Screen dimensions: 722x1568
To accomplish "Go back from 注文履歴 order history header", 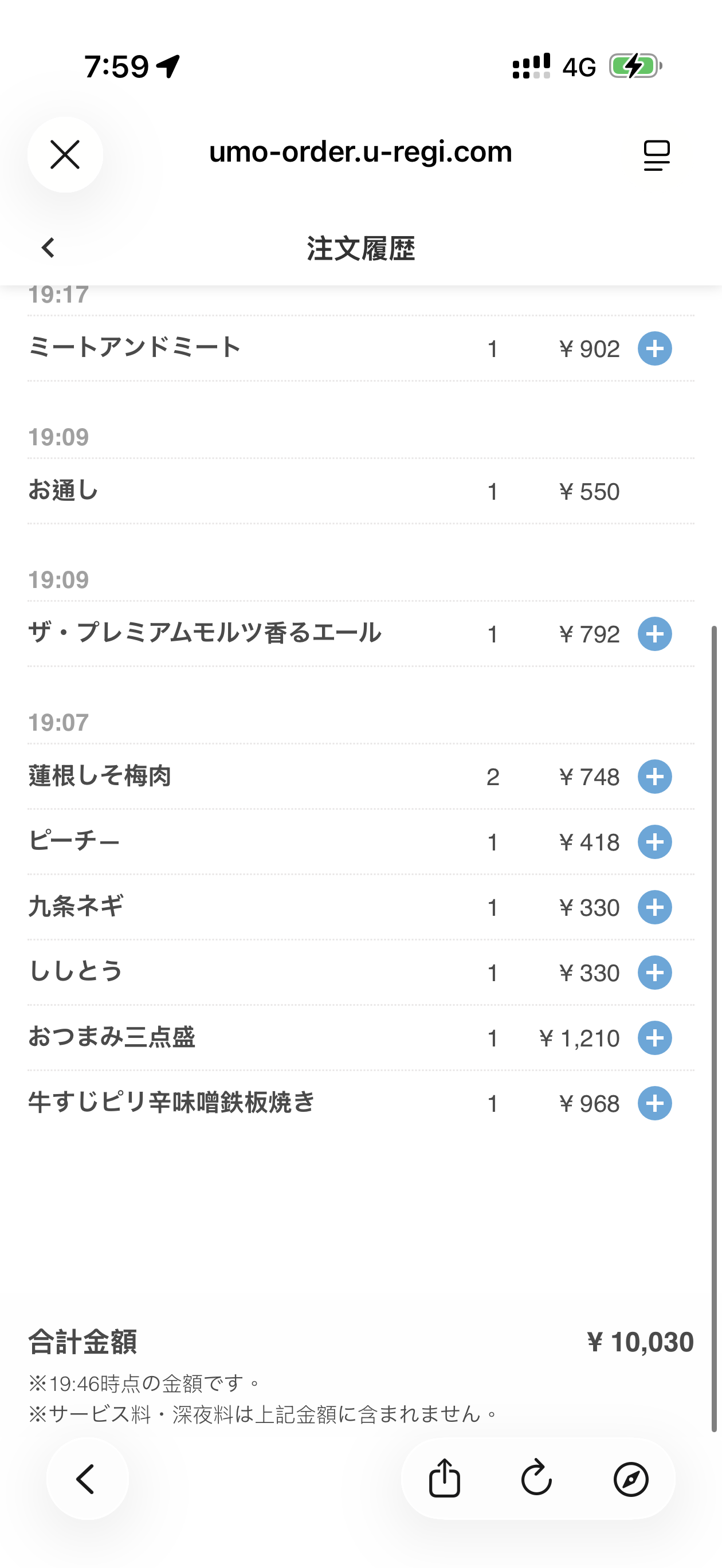I will [x=48, y=248].
